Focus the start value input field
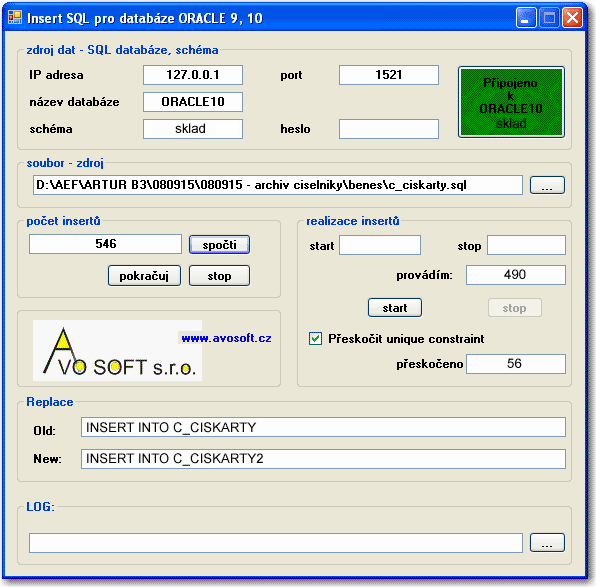Screen dimensions: 596x587 pos(380,245)
